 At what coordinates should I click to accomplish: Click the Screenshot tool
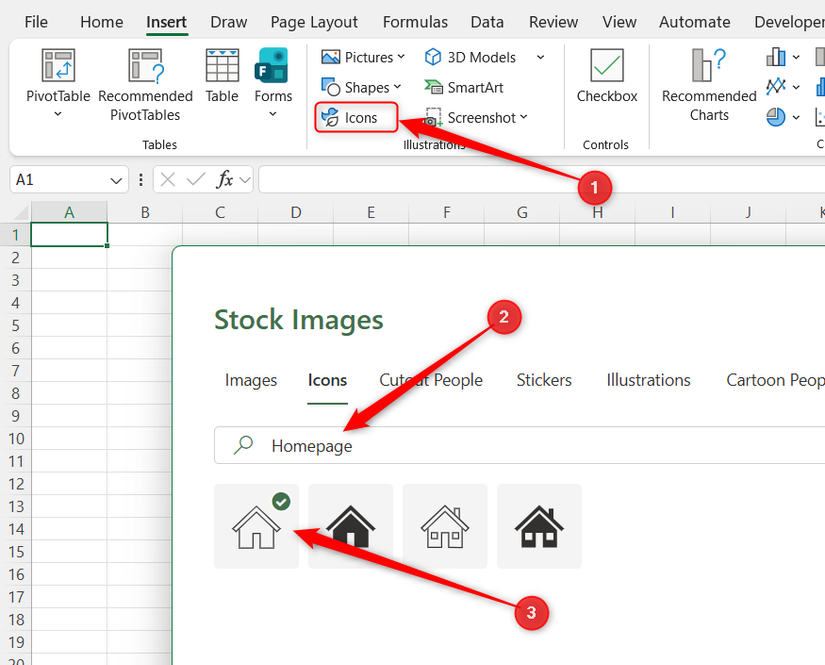pyautogui.click(x=470, y=118)
